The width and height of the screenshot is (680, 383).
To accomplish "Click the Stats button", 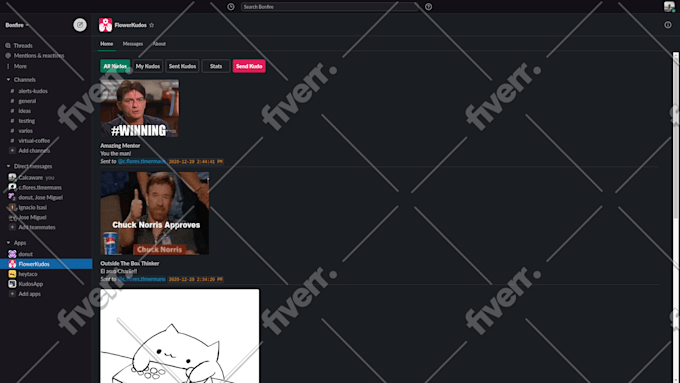I will coord(216,66).
